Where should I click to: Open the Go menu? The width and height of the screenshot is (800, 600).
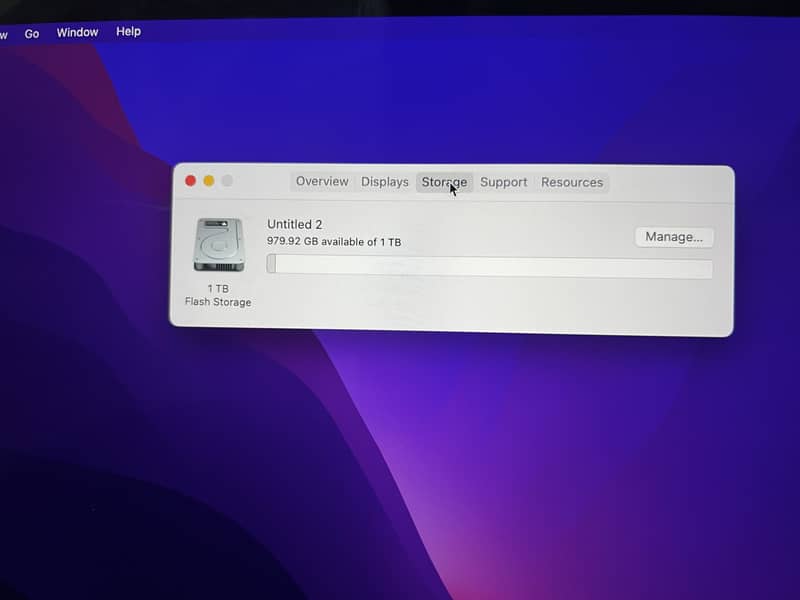click(x=32, y=33)
